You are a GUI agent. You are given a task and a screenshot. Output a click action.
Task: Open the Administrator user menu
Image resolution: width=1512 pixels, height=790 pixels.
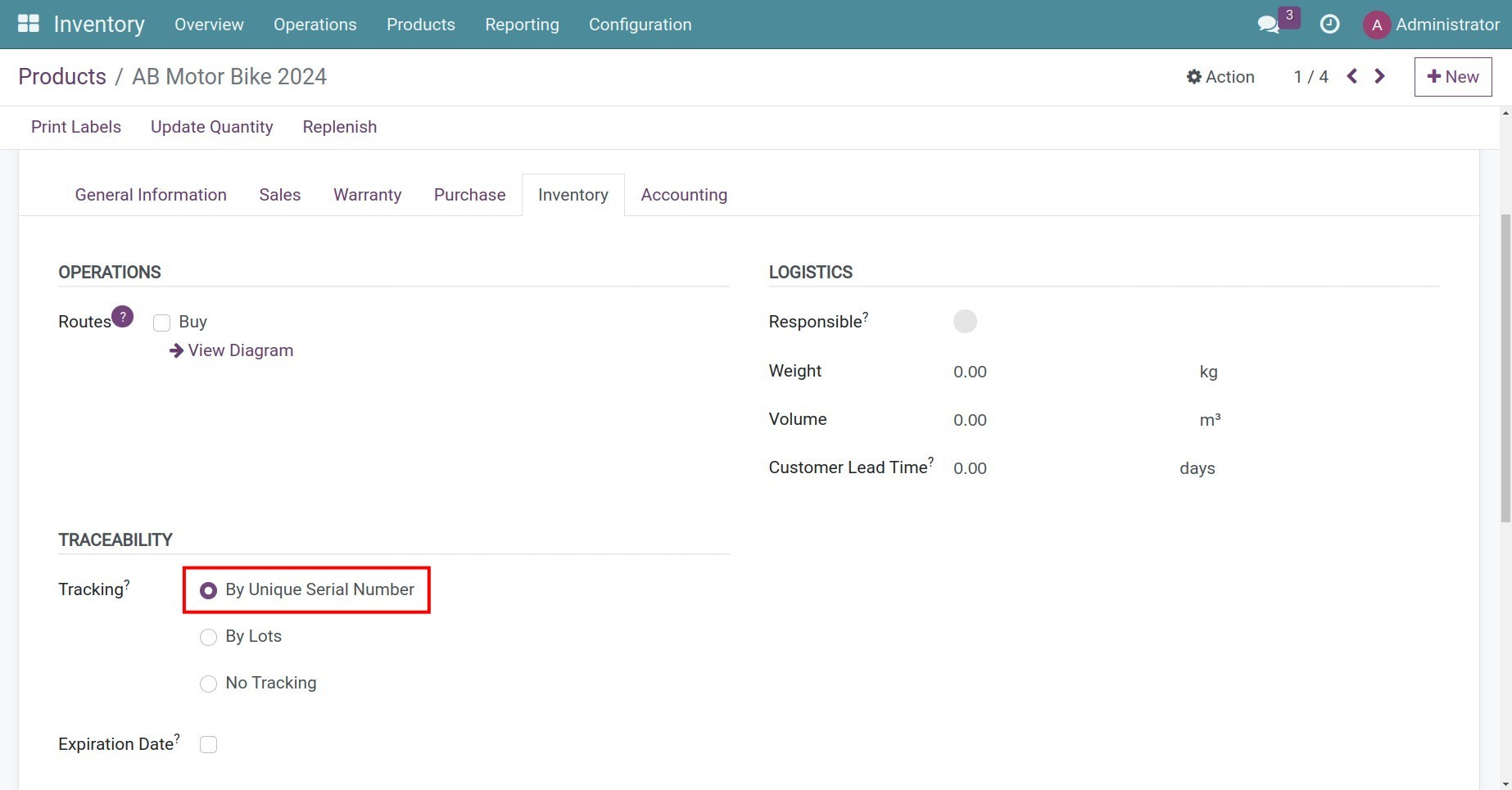point(1432,25)
